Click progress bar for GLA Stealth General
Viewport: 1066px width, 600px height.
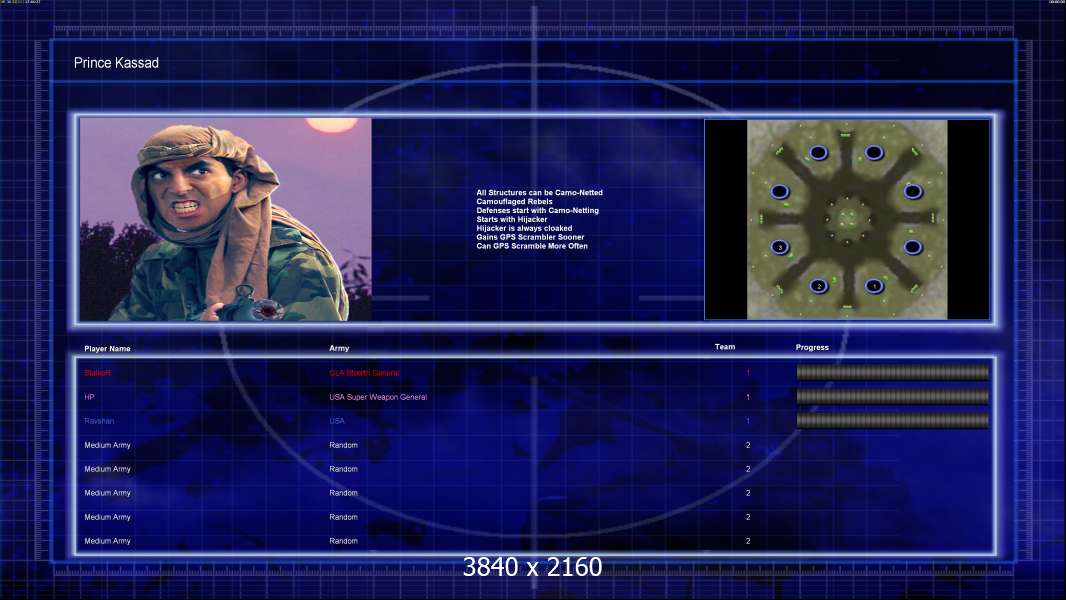click(892, 372)
